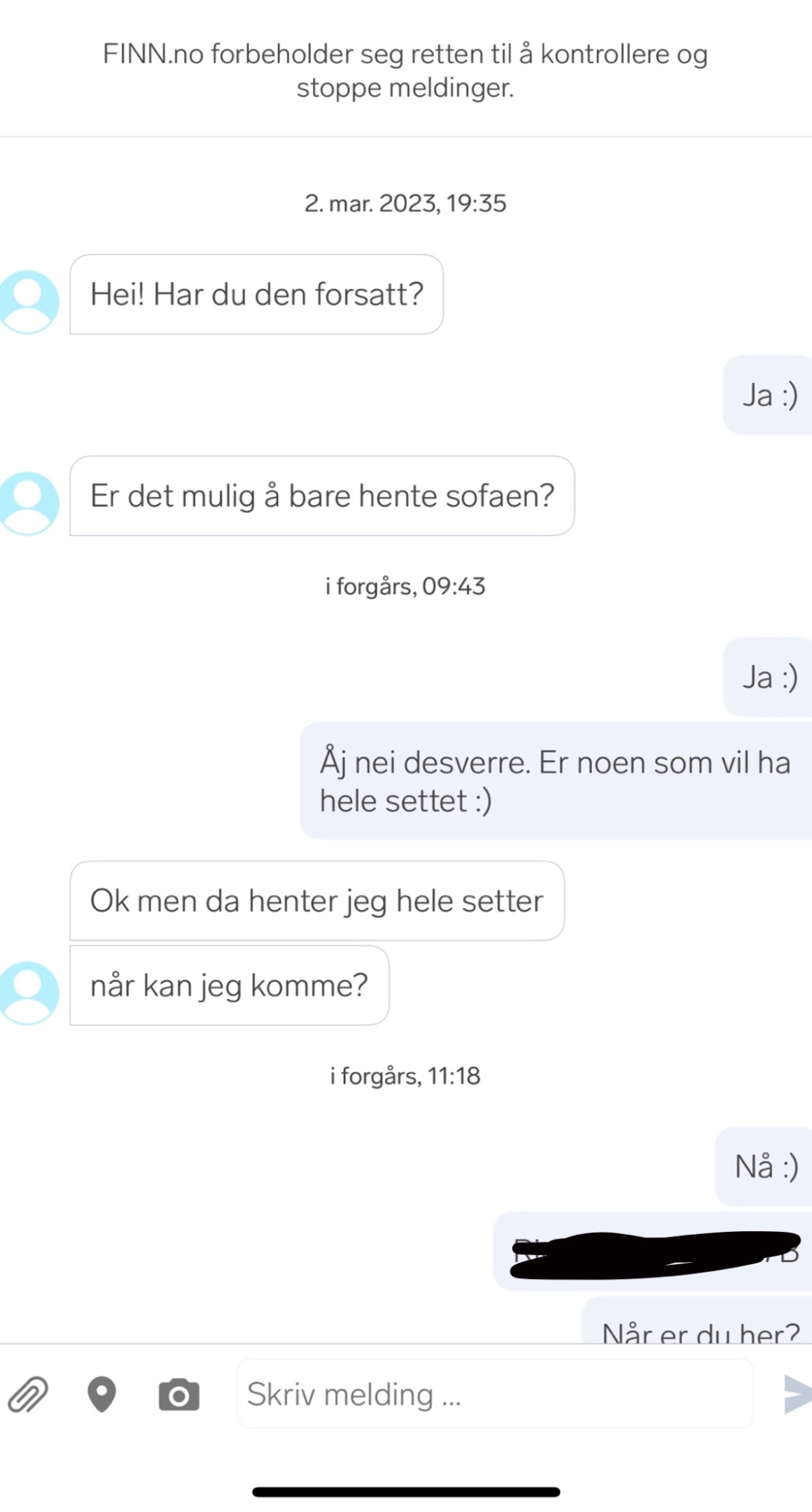Tap the location pin icon
The width and height of the screenshot is (812, 1512).
(x=101, y=1394)
